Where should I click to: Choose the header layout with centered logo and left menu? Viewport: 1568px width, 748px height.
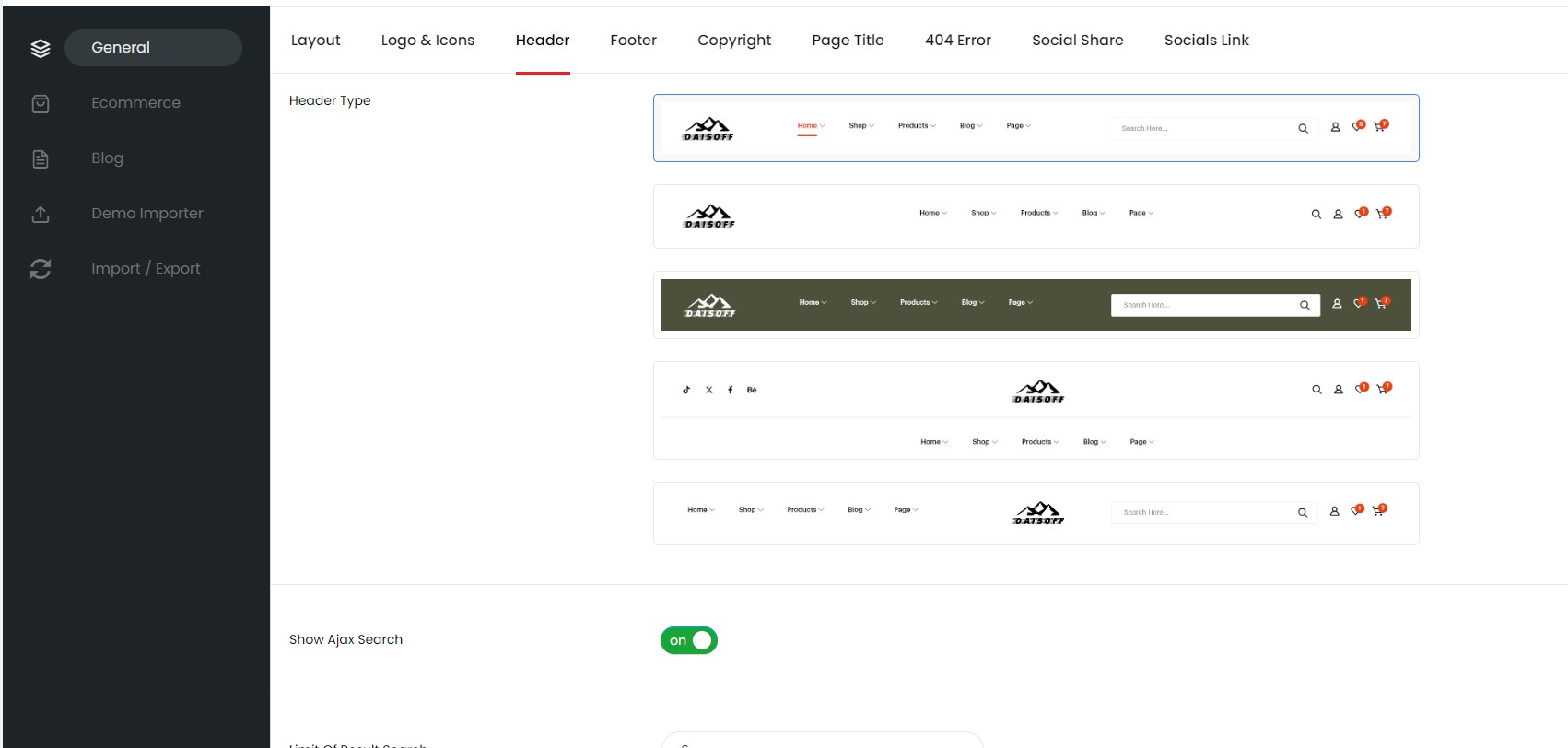point(1036,513)
